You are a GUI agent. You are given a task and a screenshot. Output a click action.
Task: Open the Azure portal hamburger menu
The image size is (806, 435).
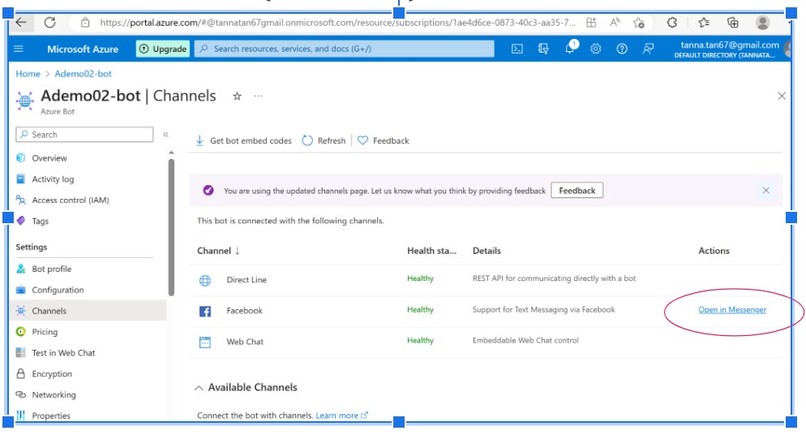[x=19, y=49]
